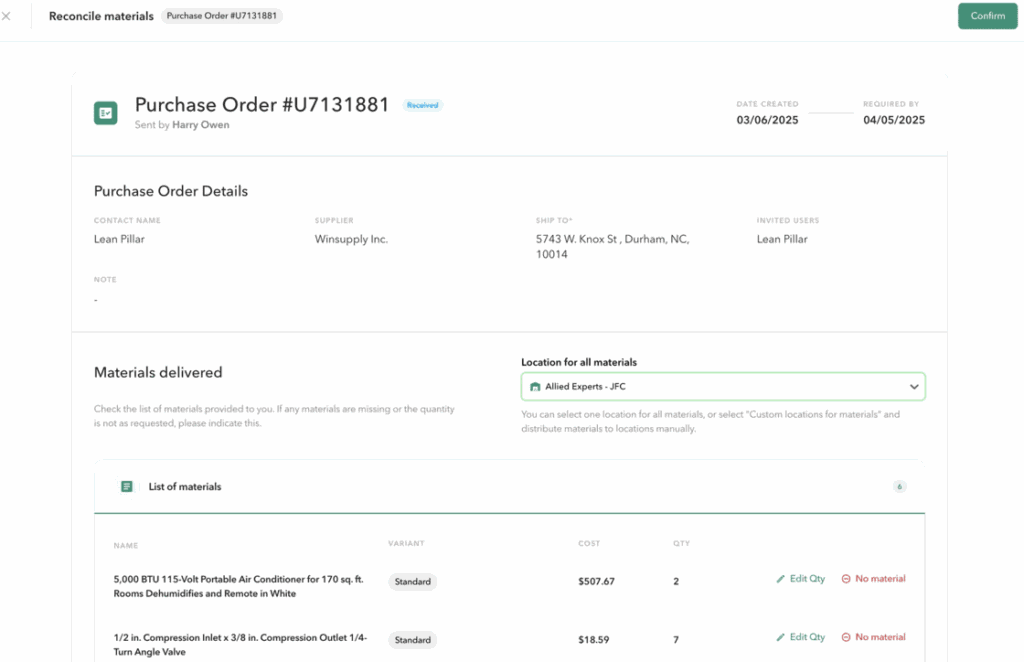
Task: Click Standard variant tag for Angle Valve
Action: (413, 640)
